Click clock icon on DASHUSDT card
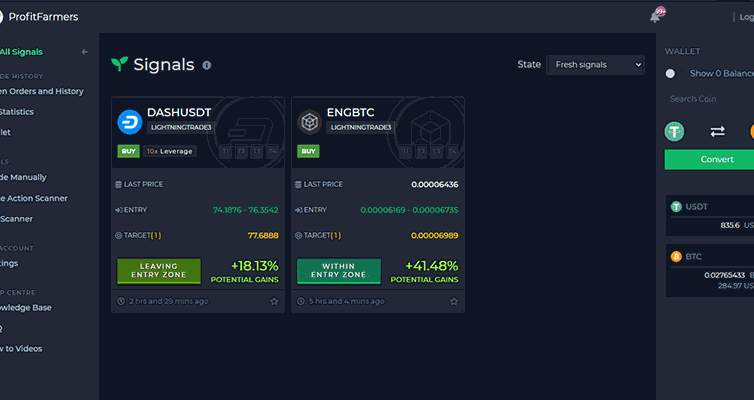The height and width of the screenshot is (400, 754). coord(121,301)
